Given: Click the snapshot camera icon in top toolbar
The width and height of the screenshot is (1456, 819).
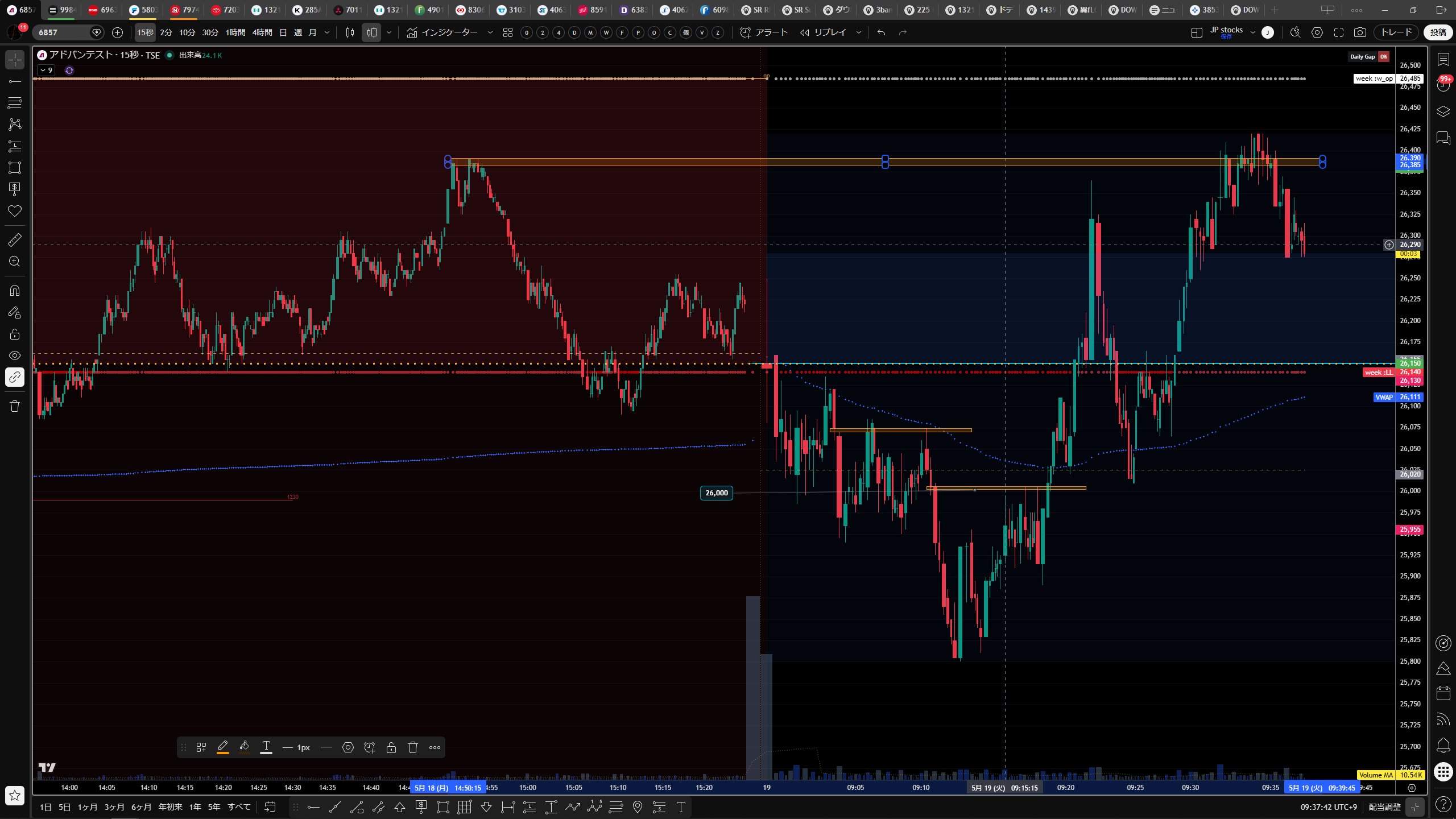Looking at the screenshot, I should pos(1360,32).
